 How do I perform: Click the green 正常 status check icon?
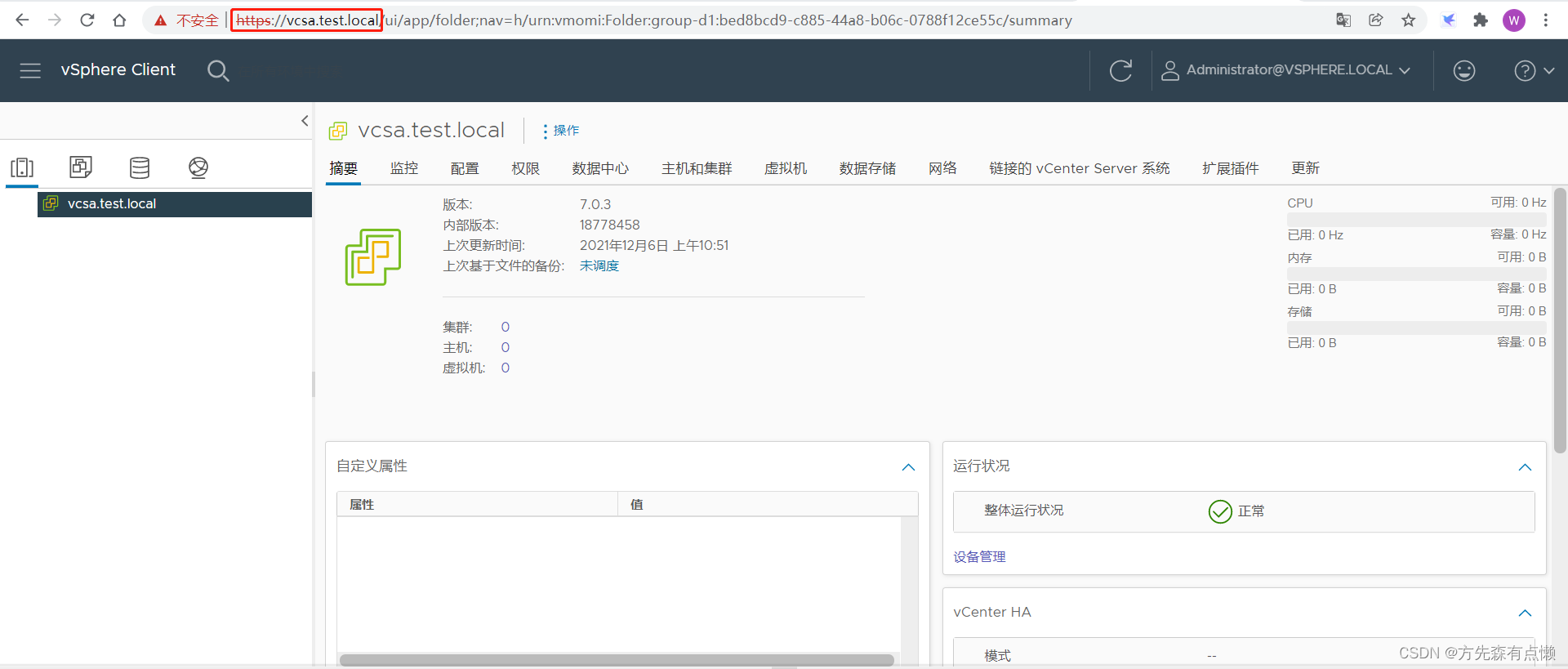[x=1220, y=511]
